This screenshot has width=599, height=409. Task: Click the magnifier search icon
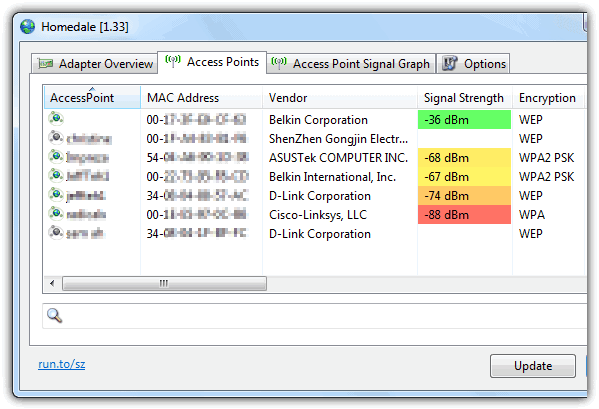pyautogui.click(x=54, y=315)
